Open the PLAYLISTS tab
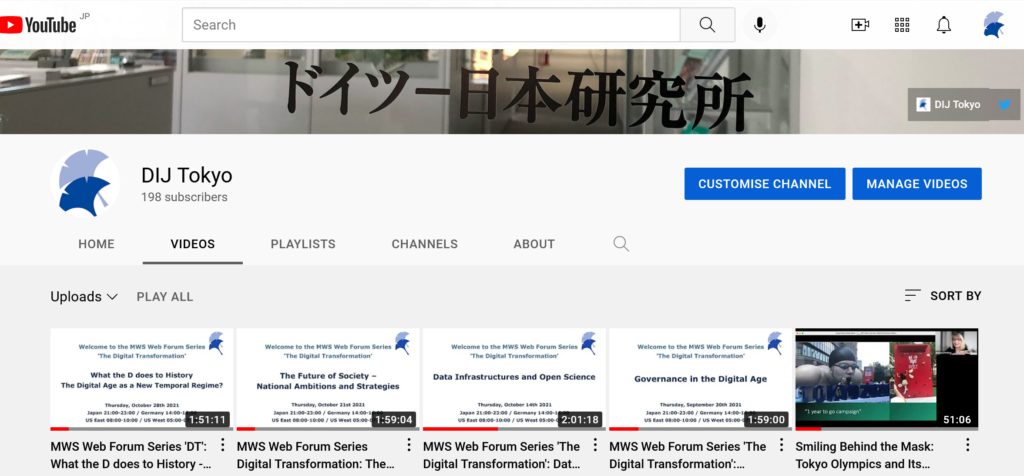Screen dimensions: 1024x476 pos(303,244)
